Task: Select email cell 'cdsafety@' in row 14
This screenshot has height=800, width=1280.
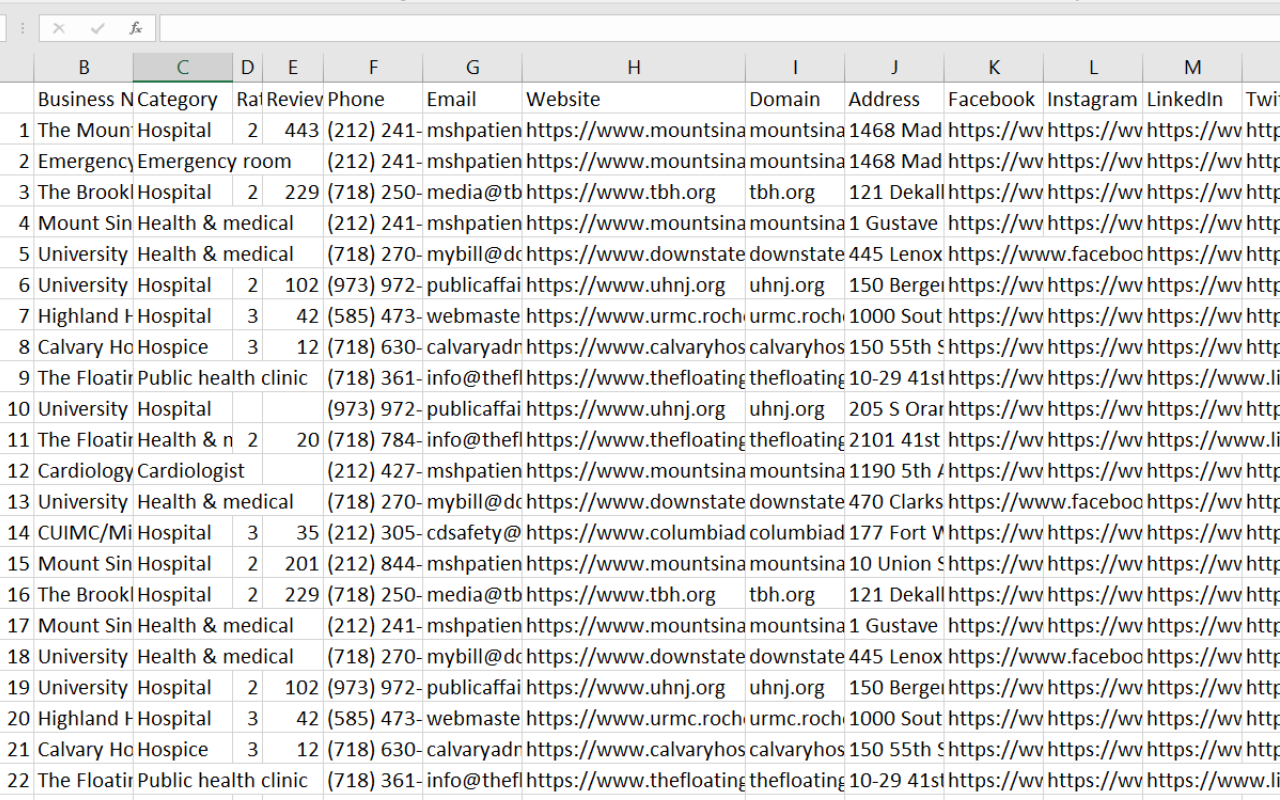Action: 473,533
